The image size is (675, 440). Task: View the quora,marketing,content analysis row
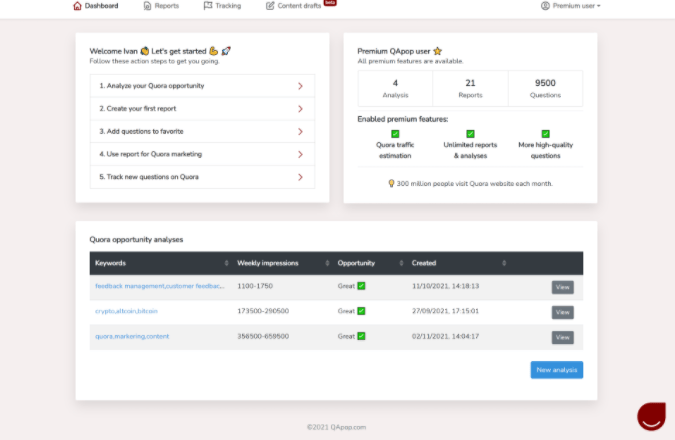pyautogui.click(x=562, y=337)
